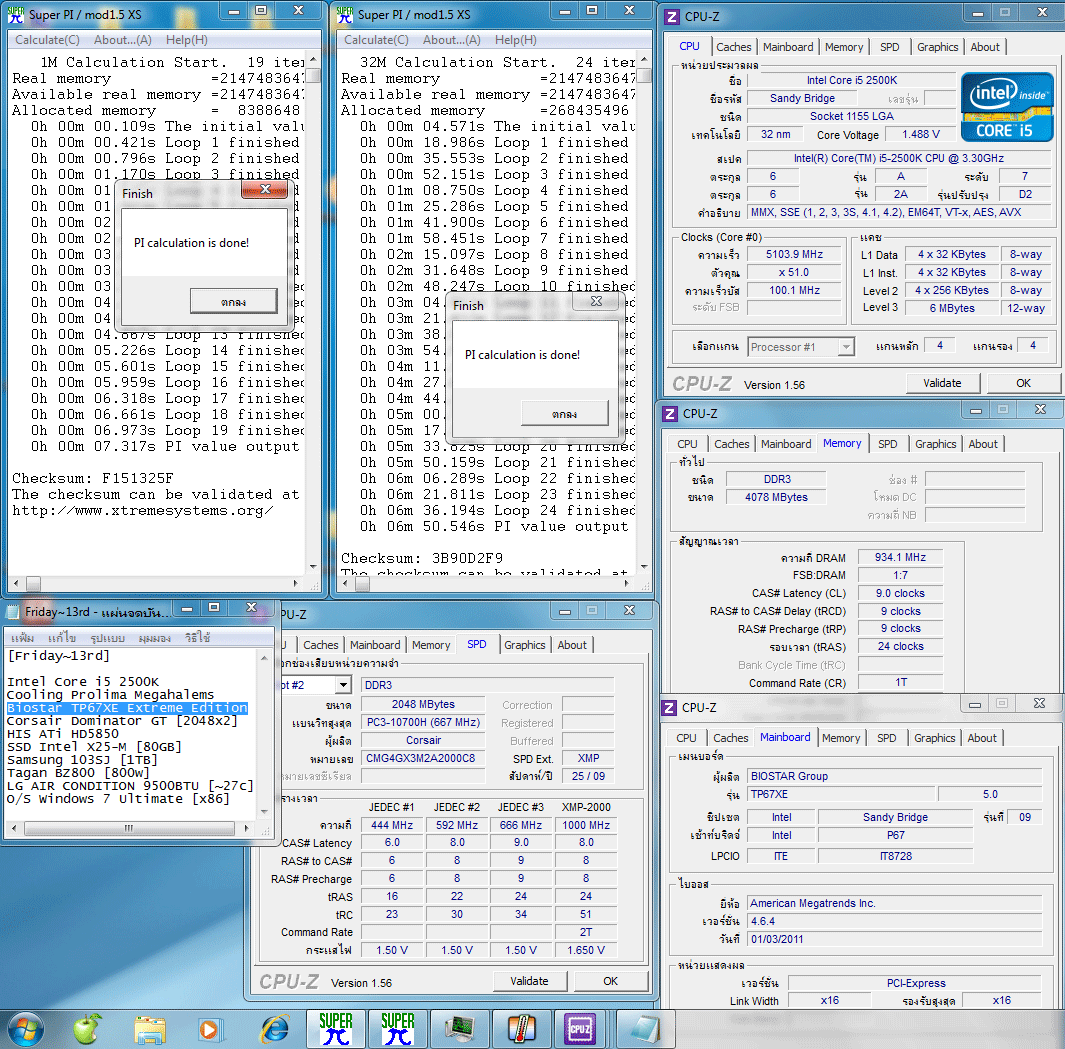Click the CPU-Z taskbar icon

[x=580, y=1027]
